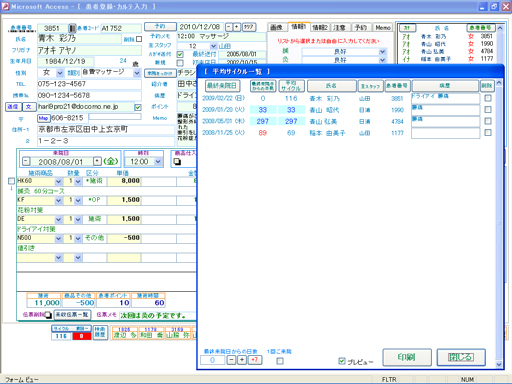Viewport: 512px width, 384px height.
Task: Switch to the 注意 tab
Action: coord(340,27)
